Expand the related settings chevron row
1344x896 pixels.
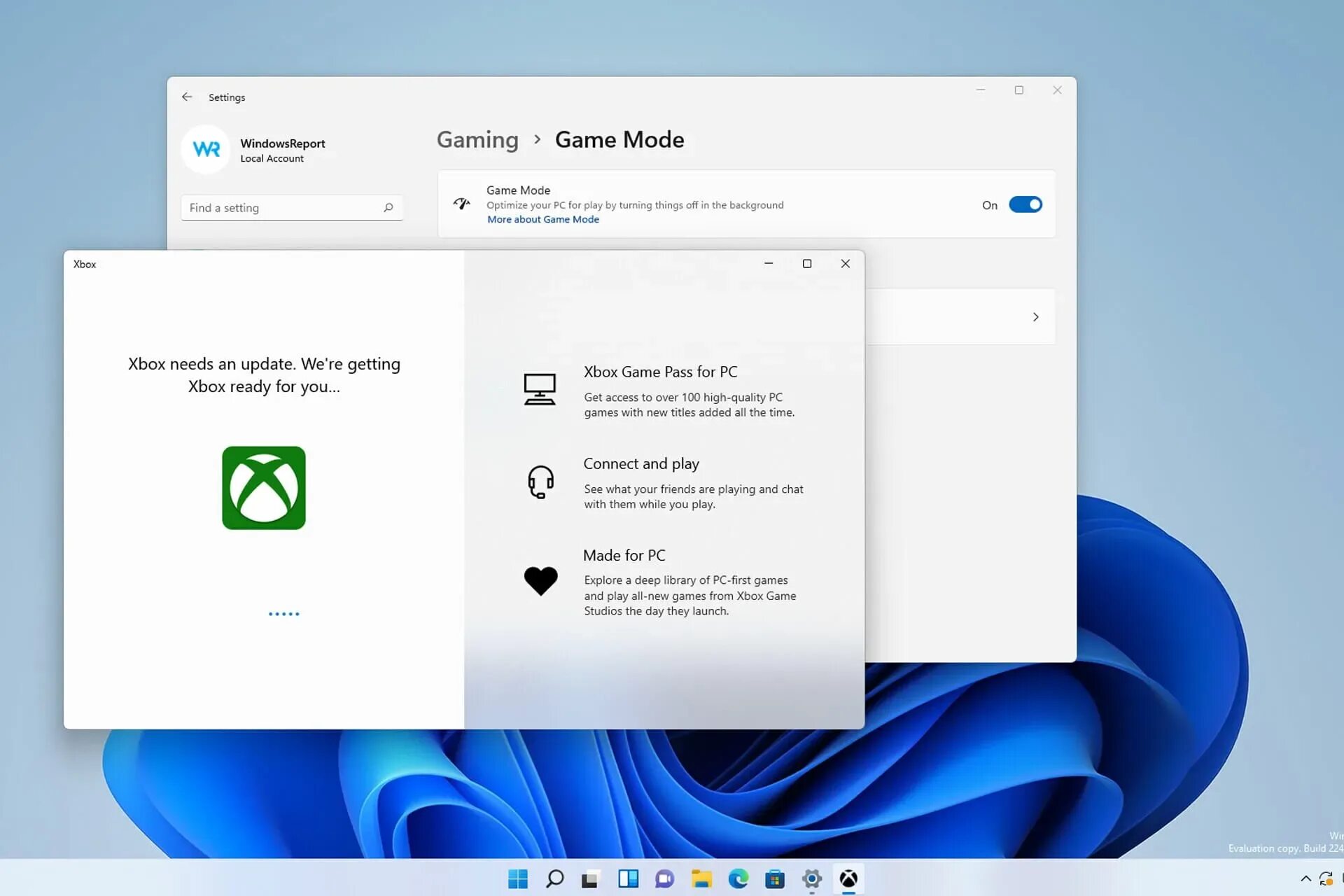click(x=1035, y=317)
